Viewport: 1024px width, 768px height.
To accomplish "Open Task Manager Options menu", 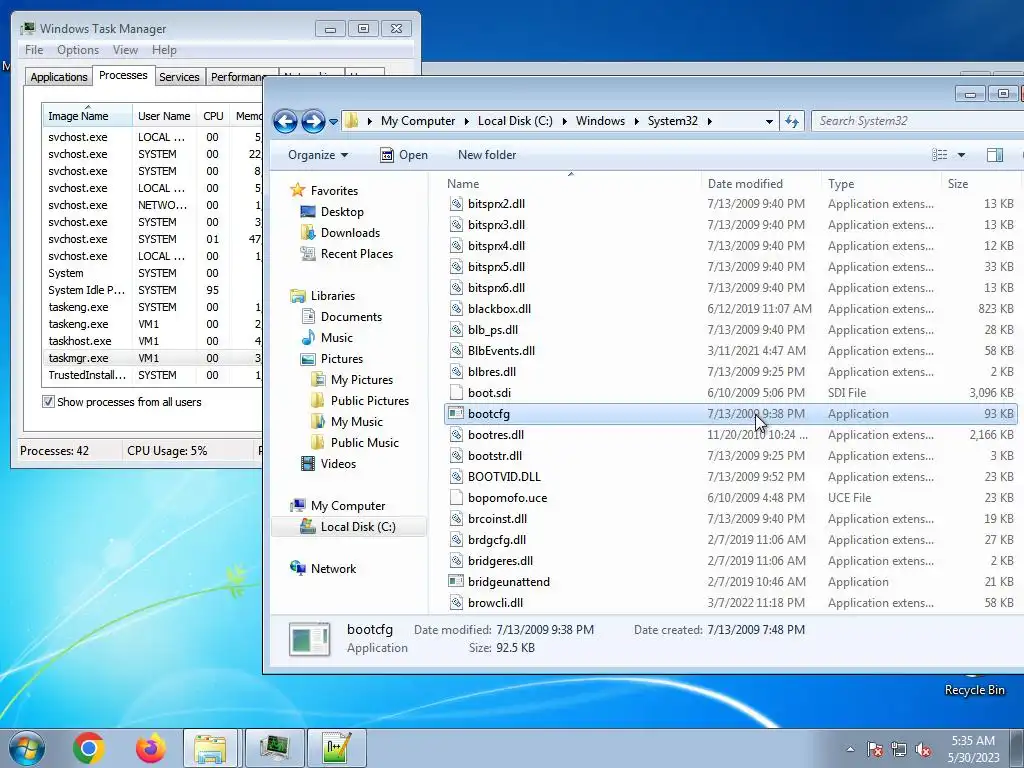I will 78,50.
